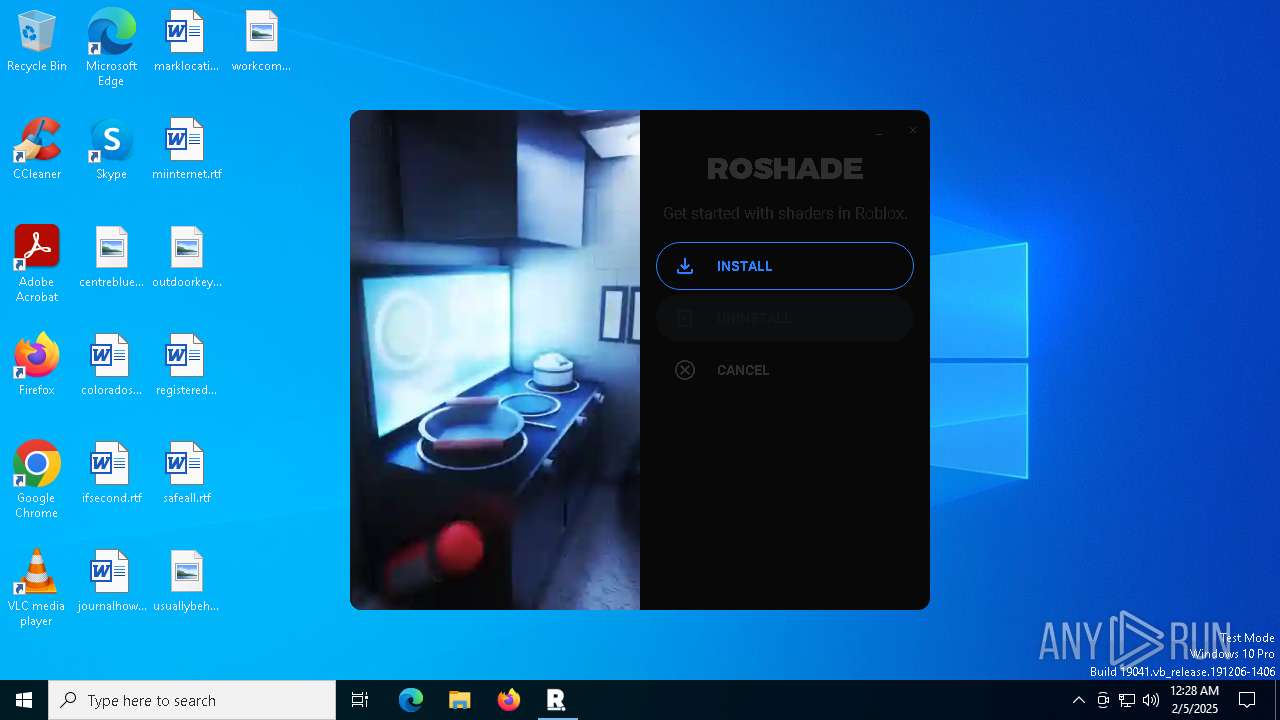
Task: Select the Firefox desktop shortcut
Action: point(37,366)
